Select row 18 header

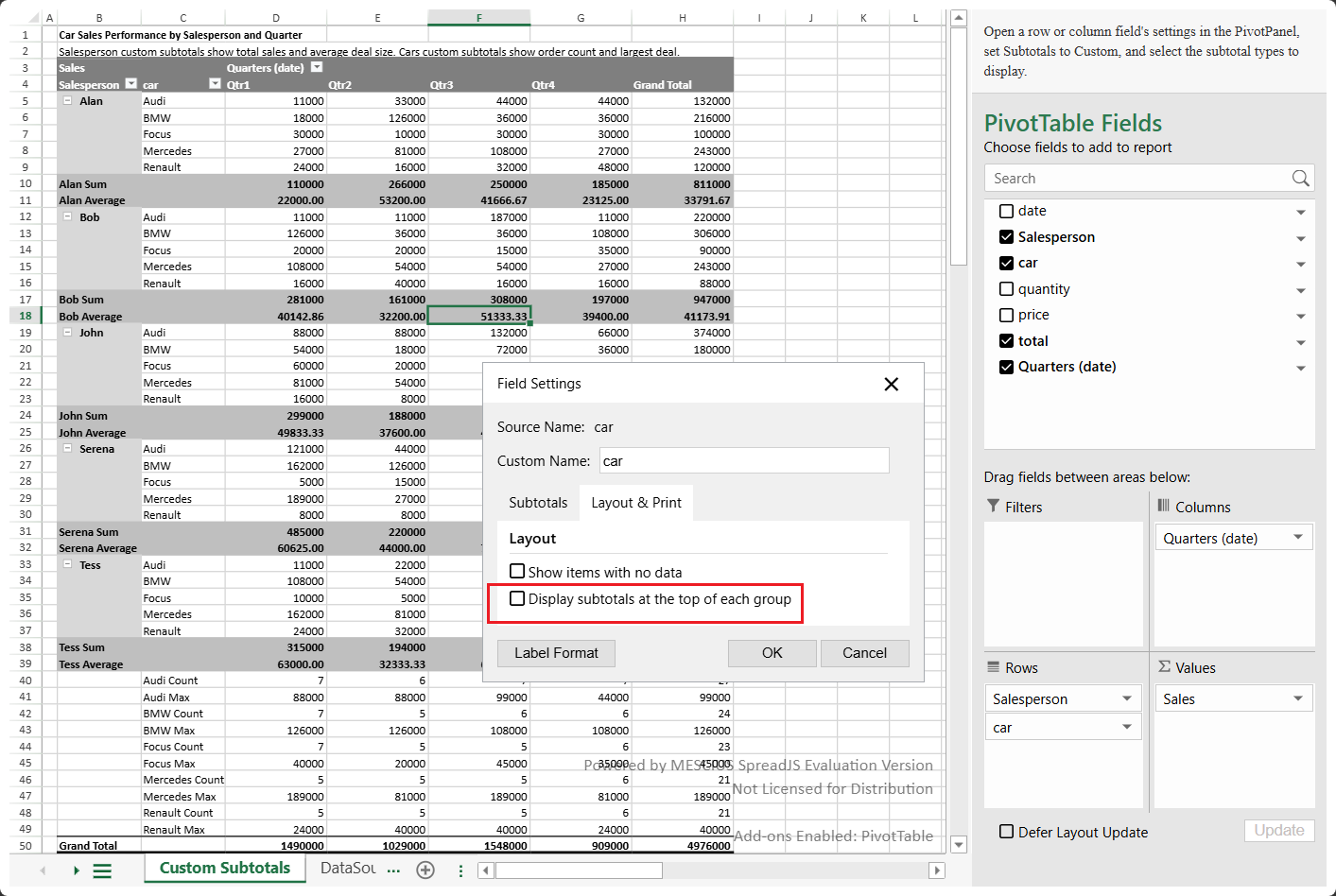[26, 316]
